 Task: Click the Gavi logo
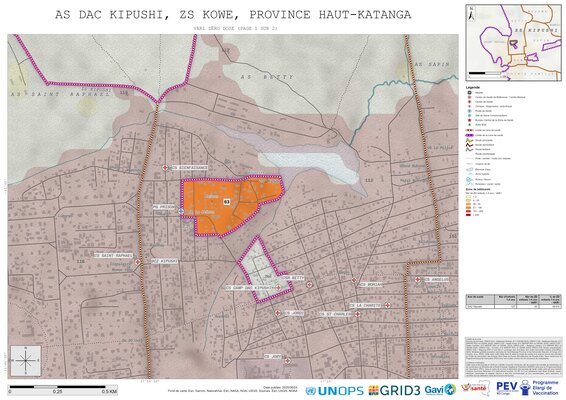[440, 390]
